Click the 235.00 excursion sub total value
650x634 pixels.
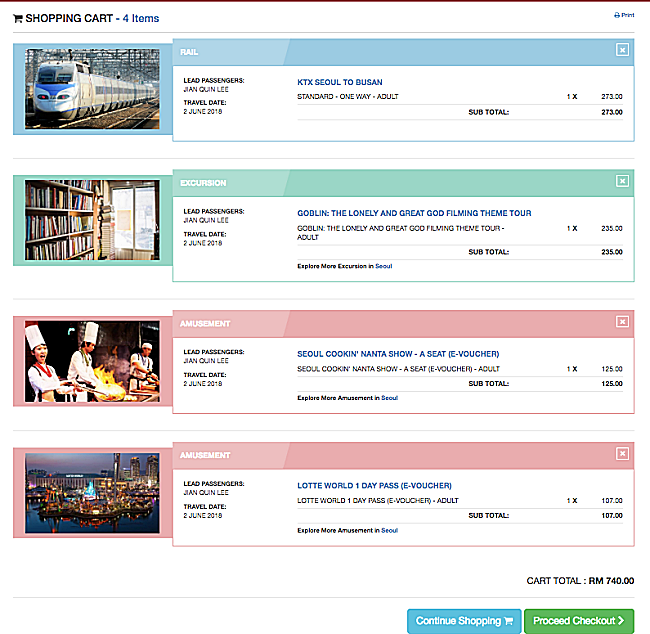[x=612, y=252]
